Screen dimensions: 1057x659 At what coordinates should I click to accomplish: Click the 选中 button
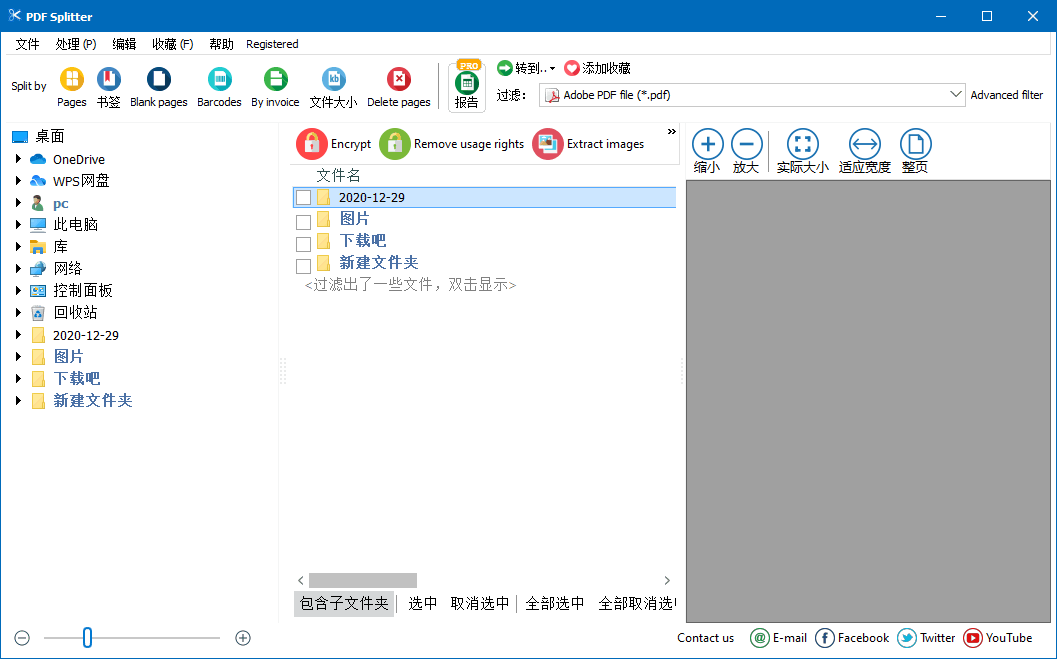pyautogui.click(x=423, y=604)
